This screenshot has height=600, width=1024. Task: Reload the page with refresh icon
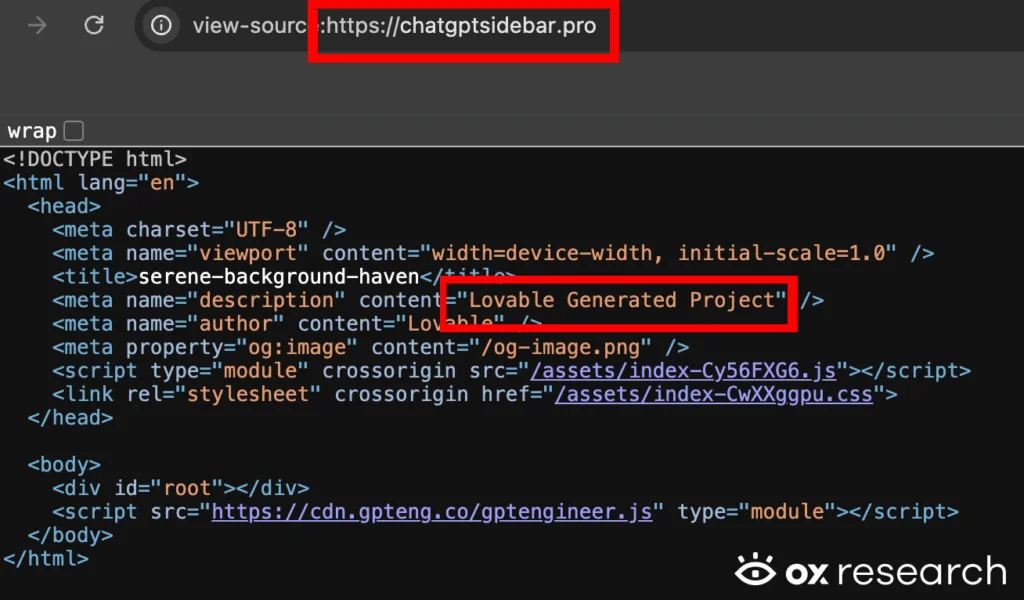pyautogui.click(x=94, y=25)
